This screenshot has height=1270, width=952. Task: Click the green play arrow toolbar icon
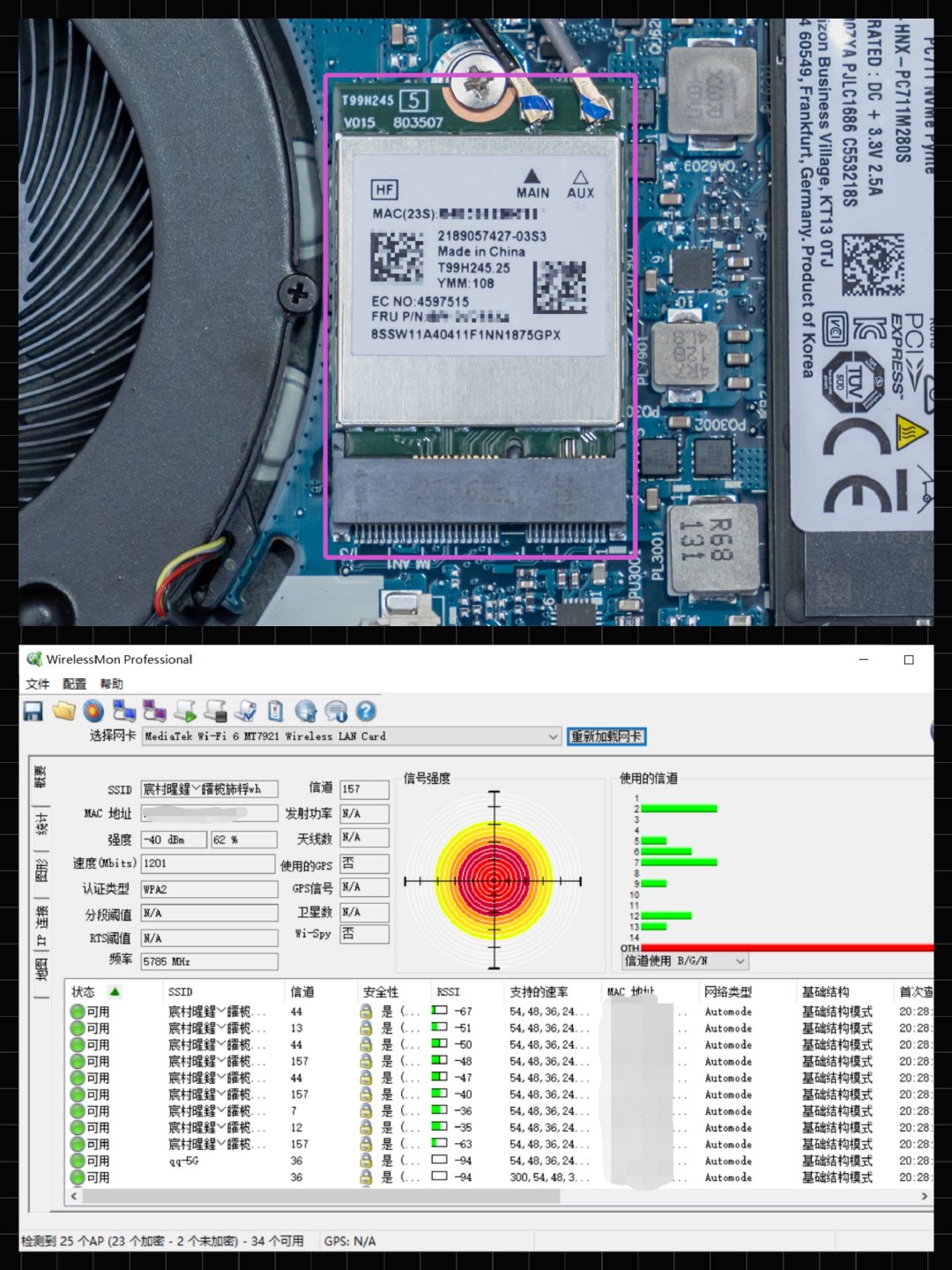[x=185, y=712]
